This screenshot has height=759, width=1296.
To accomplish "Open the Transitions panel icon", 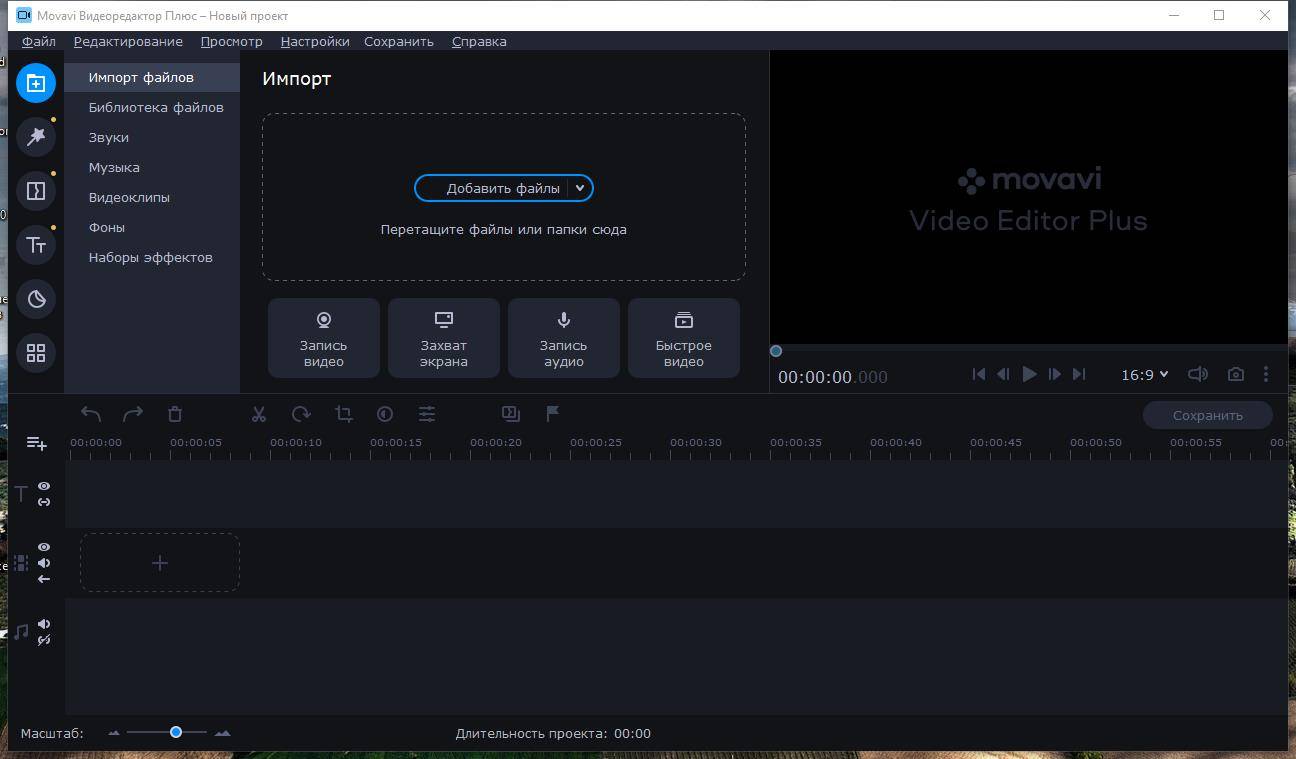I will [x=36, y=191].
